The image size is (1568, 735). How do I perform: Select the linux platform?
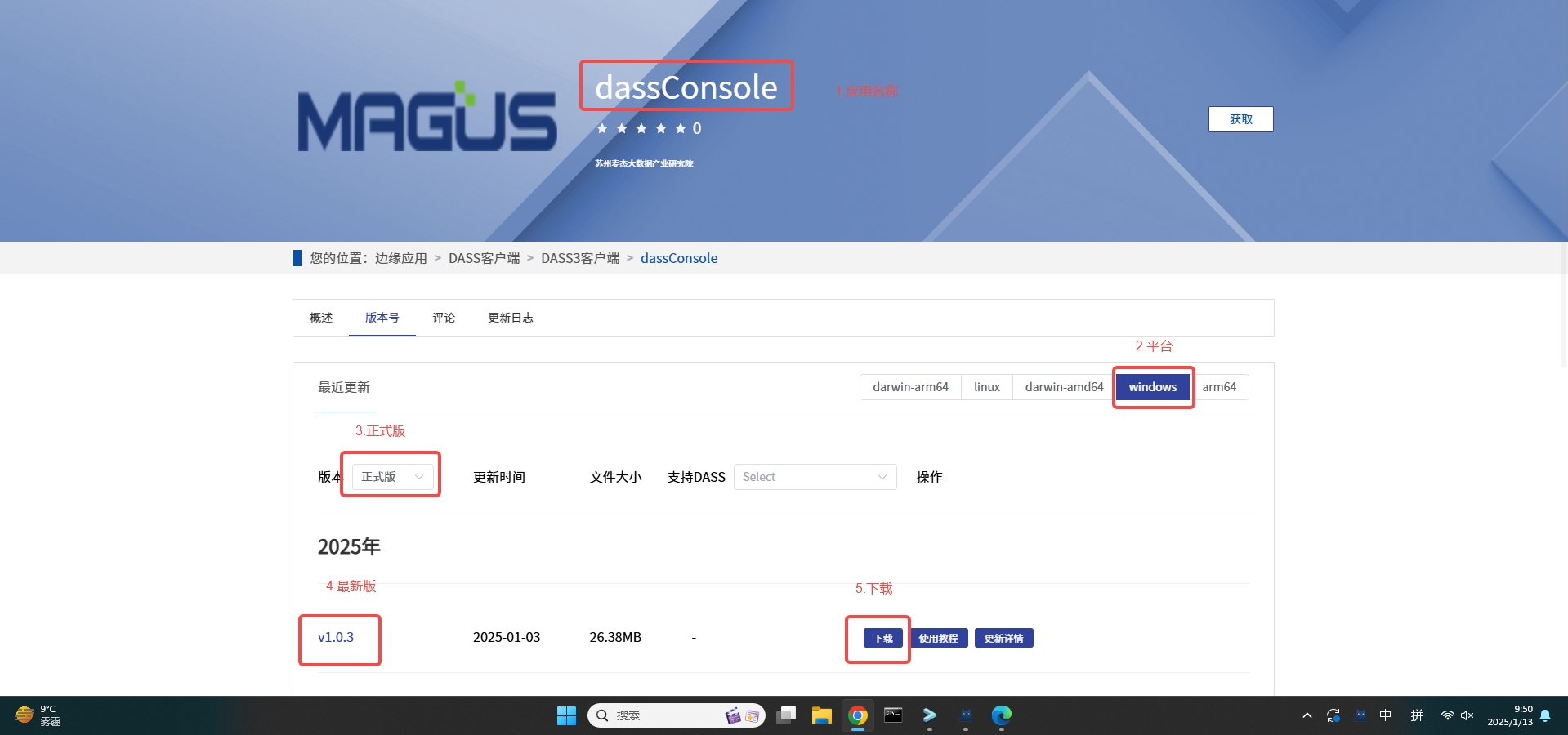(x=987, y=387)
